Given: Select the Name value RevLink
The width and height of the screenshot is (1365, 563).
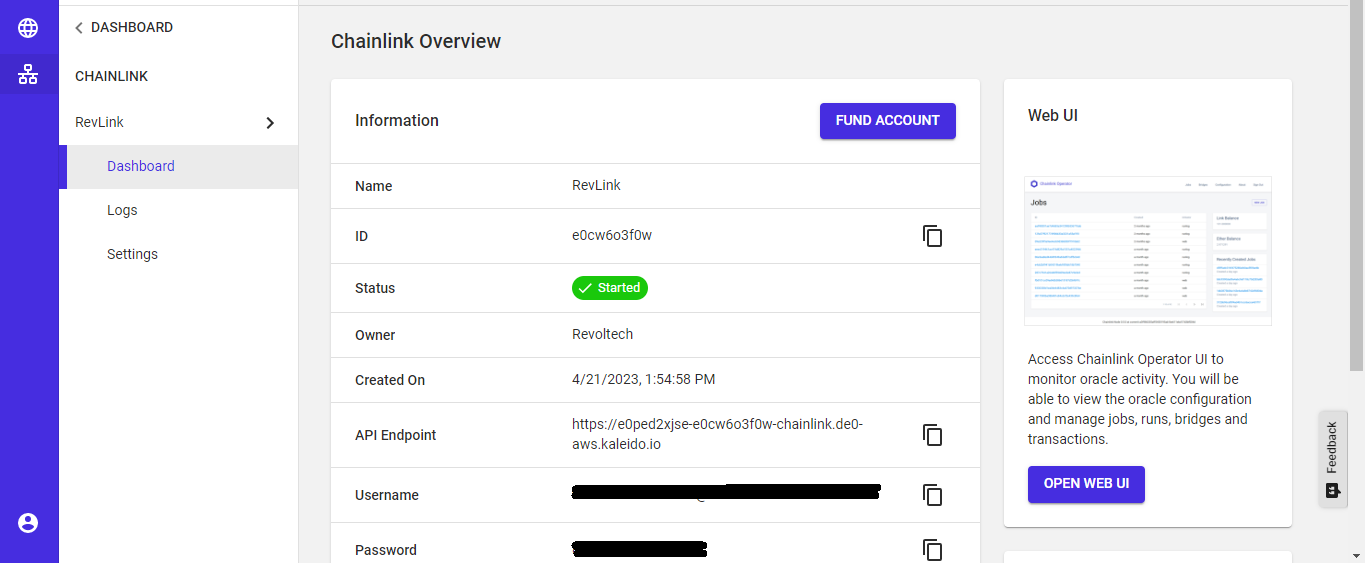Looking at the screenshot, I should (596, 185).
